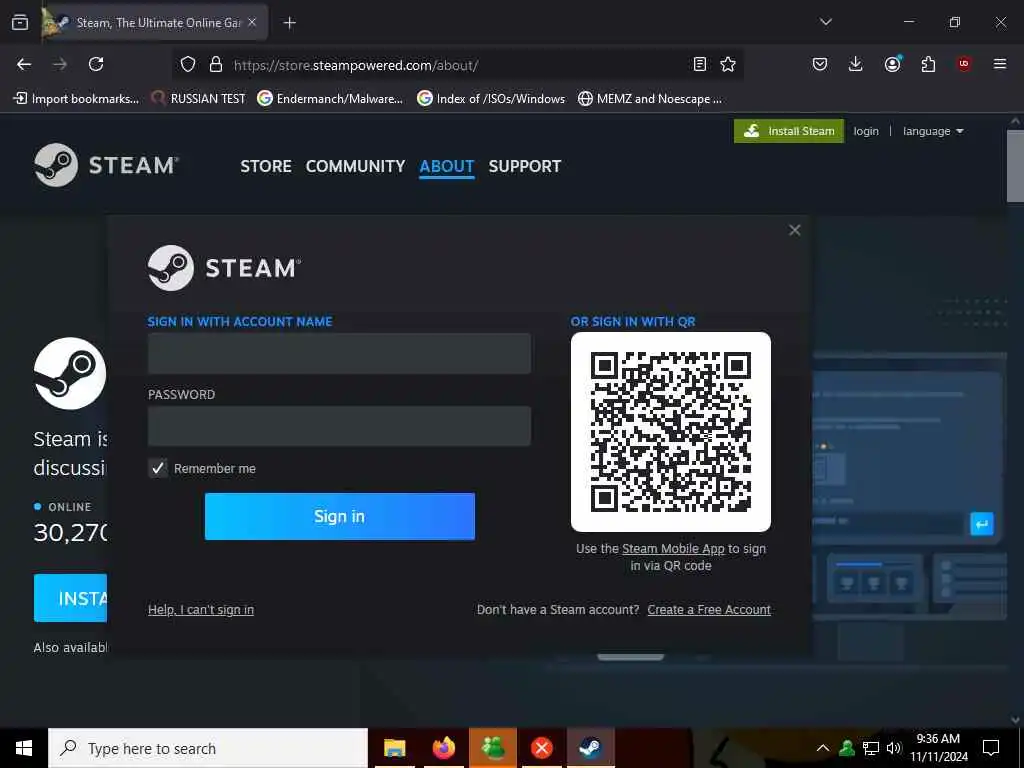Image resolution: width=1024 pixels, height=768 pixels.
Task: Open File Explorer from taskbar
Action: (394, 748)
